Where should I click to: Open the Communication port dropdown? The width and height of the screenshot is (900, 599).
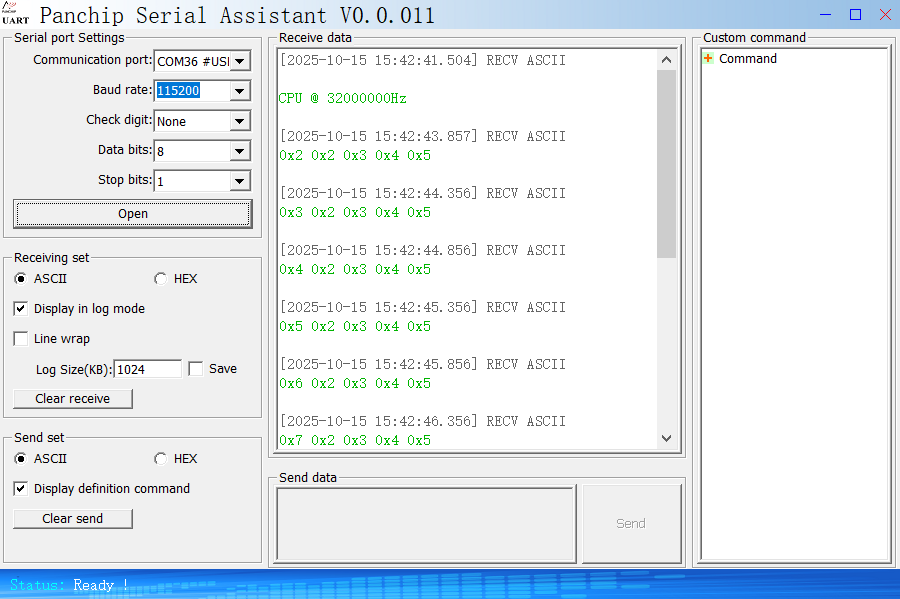pos(239,61)
